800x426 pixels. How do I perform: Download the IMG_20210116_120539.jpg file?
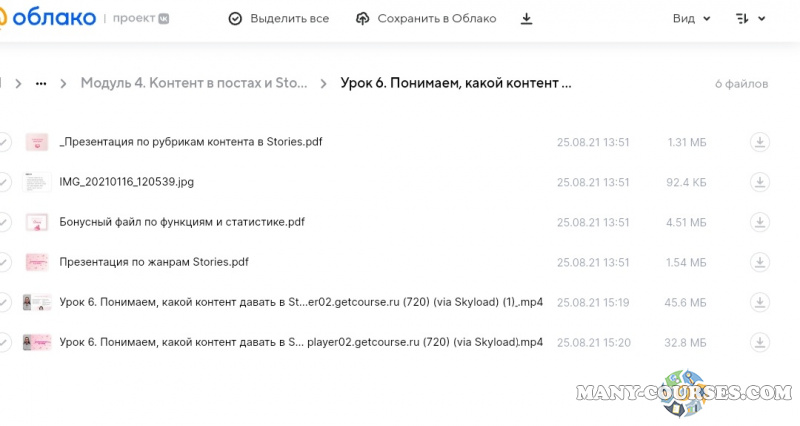(759, 182)
